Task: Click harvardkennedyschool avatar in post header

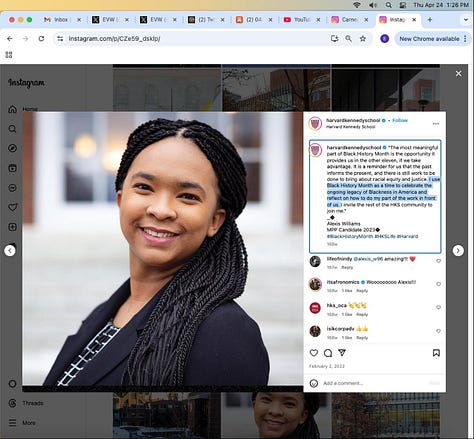Action: click(x=315, y=124)
